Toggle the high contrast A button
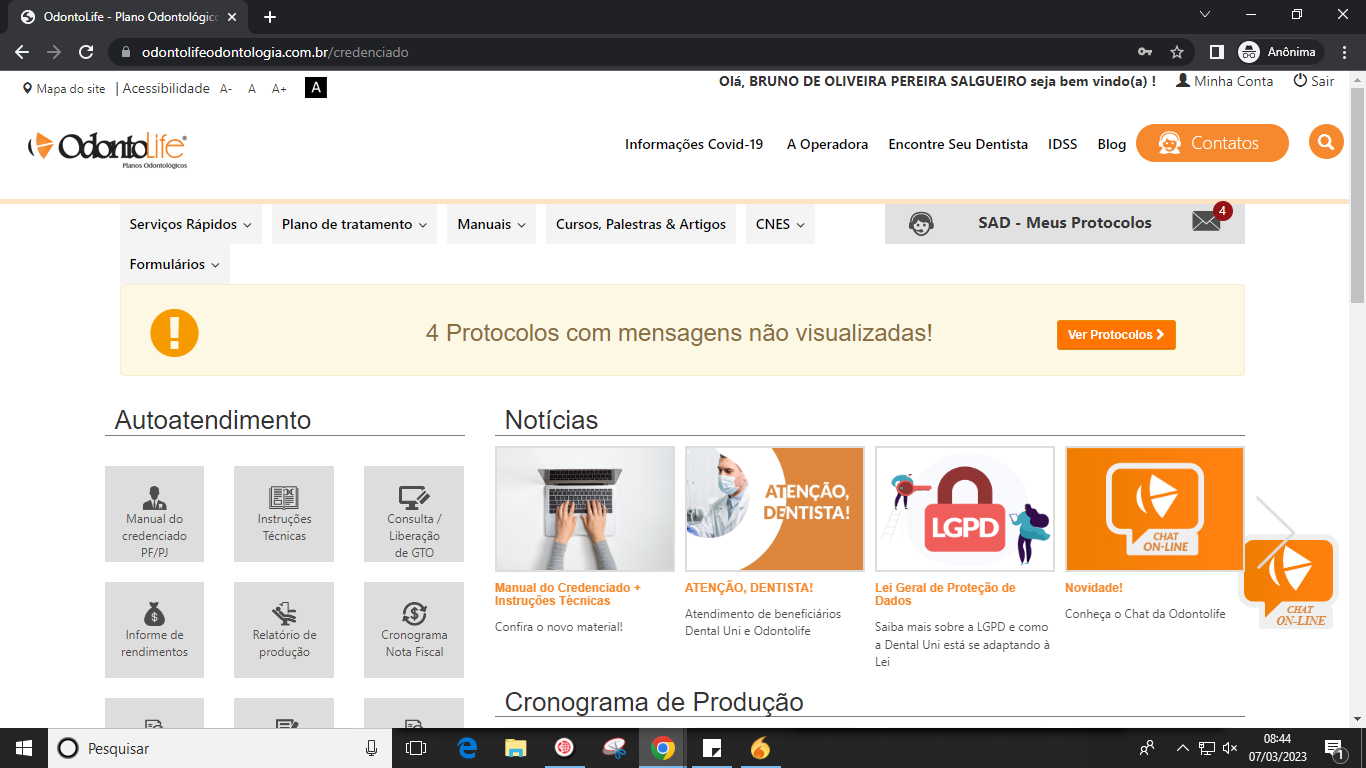1366x768 pixels. 316,88
